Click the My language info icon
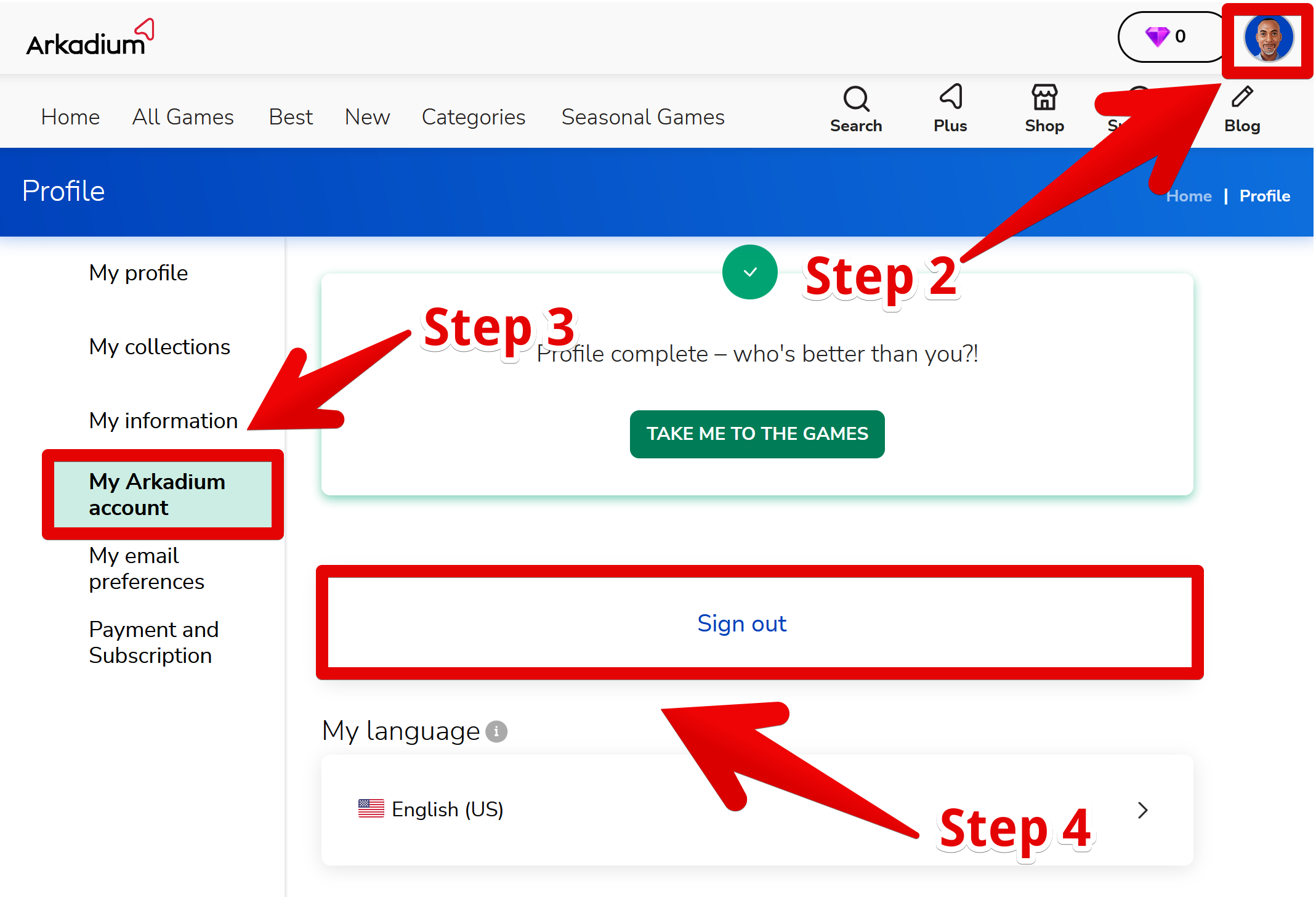 496,731
